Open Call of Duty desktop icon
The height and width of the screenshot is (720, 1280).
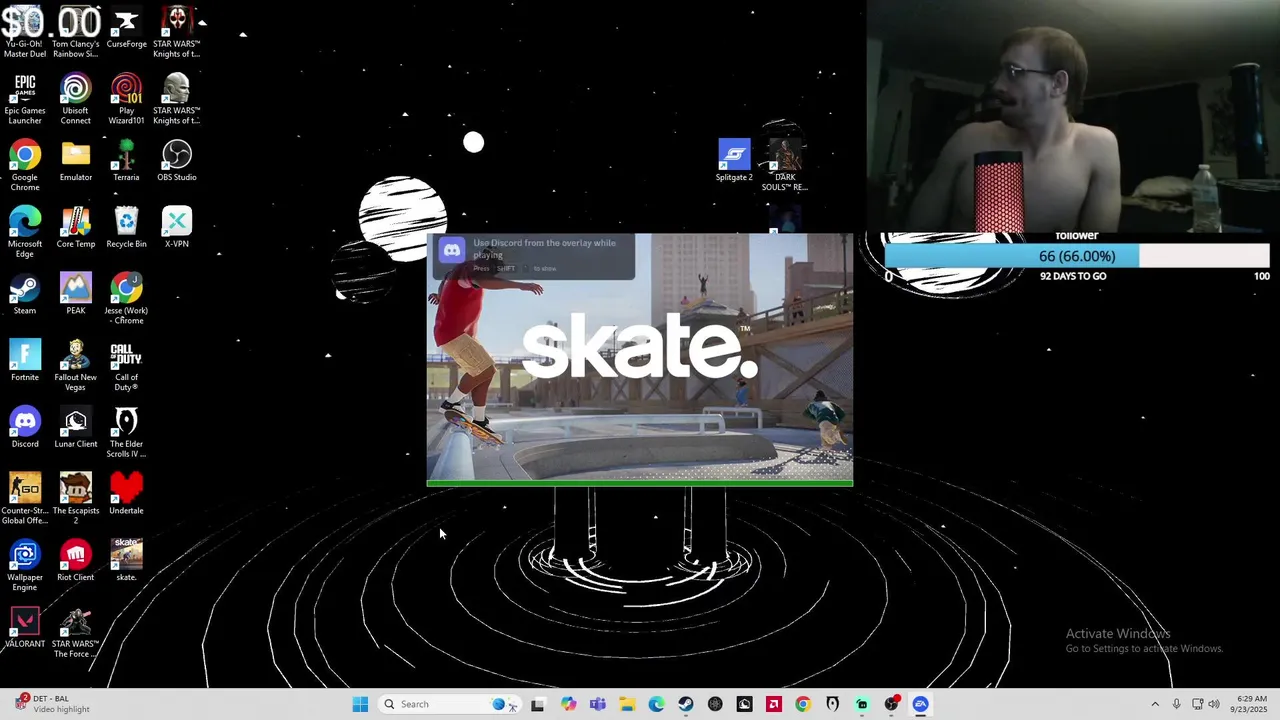pos(126,366)
